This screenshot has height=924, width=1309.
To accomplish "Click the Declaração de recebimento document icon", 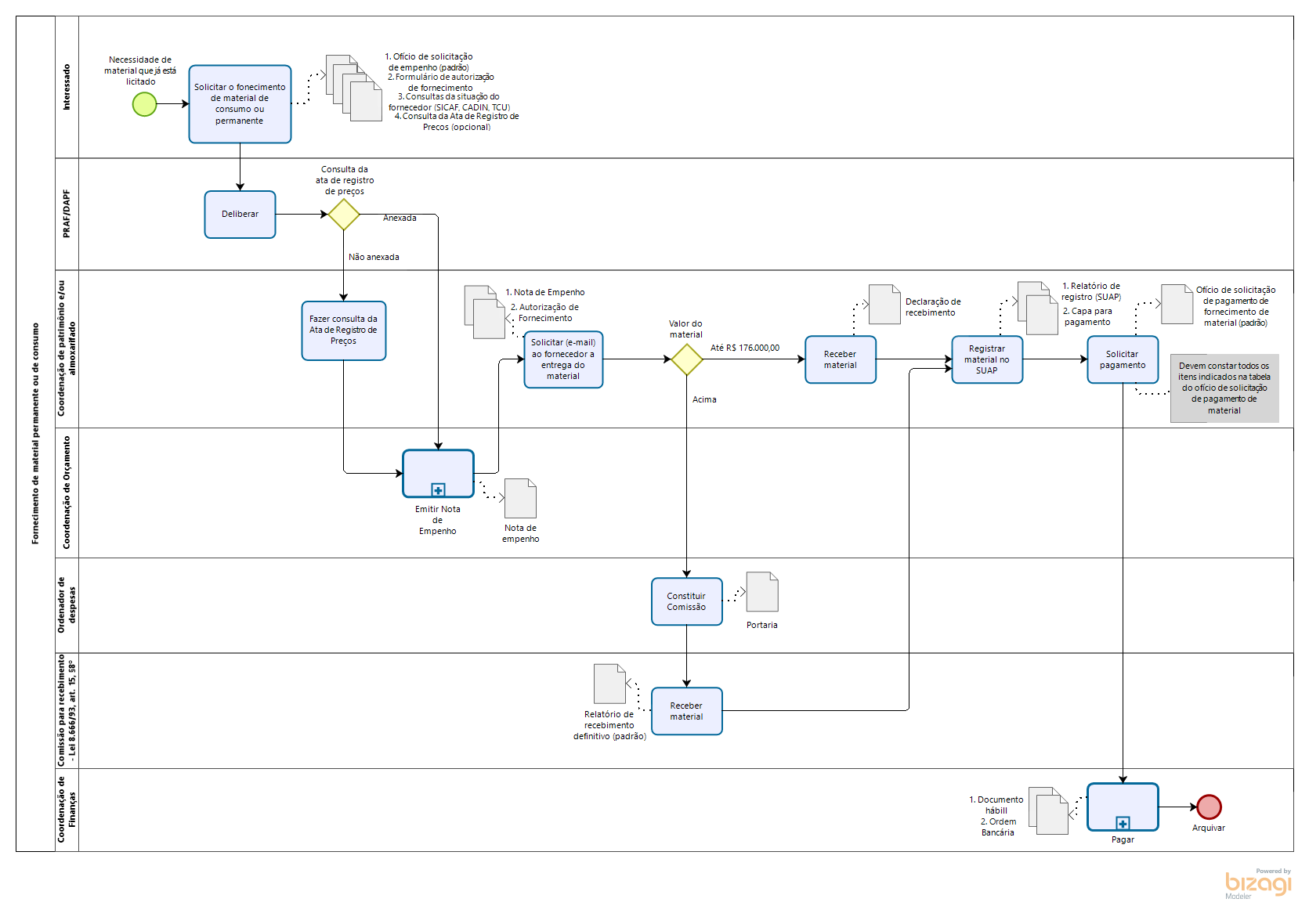I will [x=884, y=305].
